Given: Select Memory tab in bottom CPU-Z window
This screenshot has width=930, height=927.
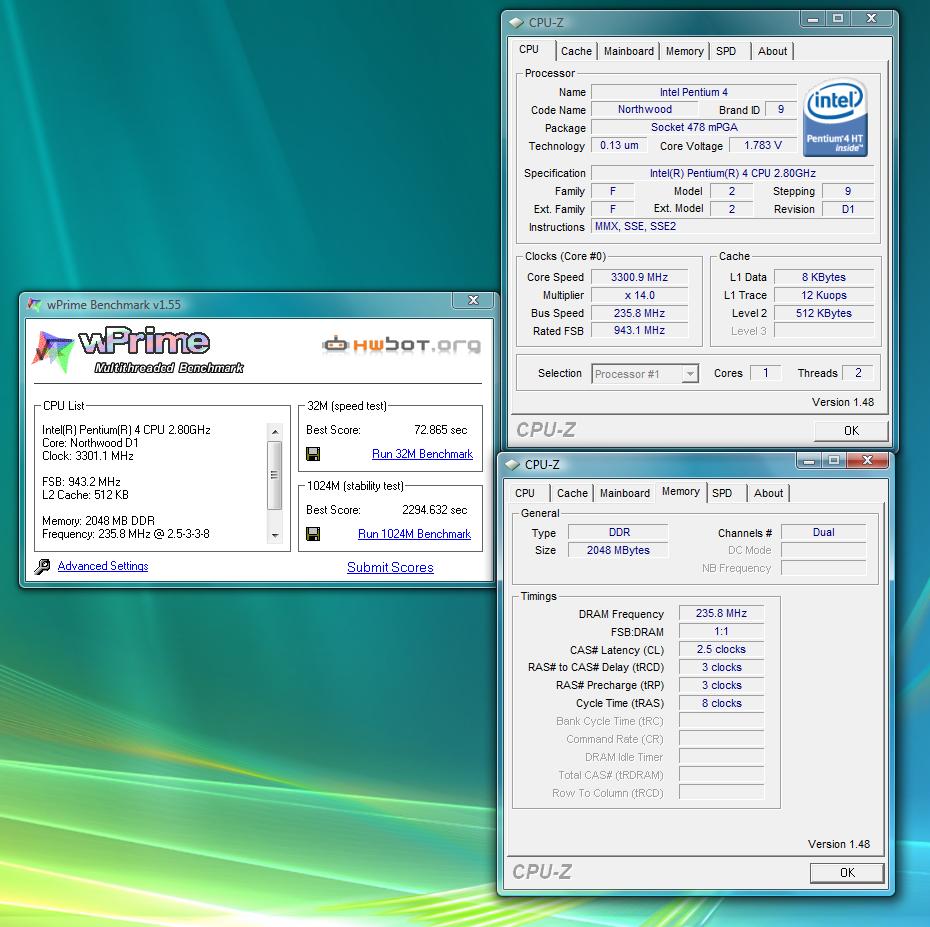Looking at the screenshot, I should point(680,491).
